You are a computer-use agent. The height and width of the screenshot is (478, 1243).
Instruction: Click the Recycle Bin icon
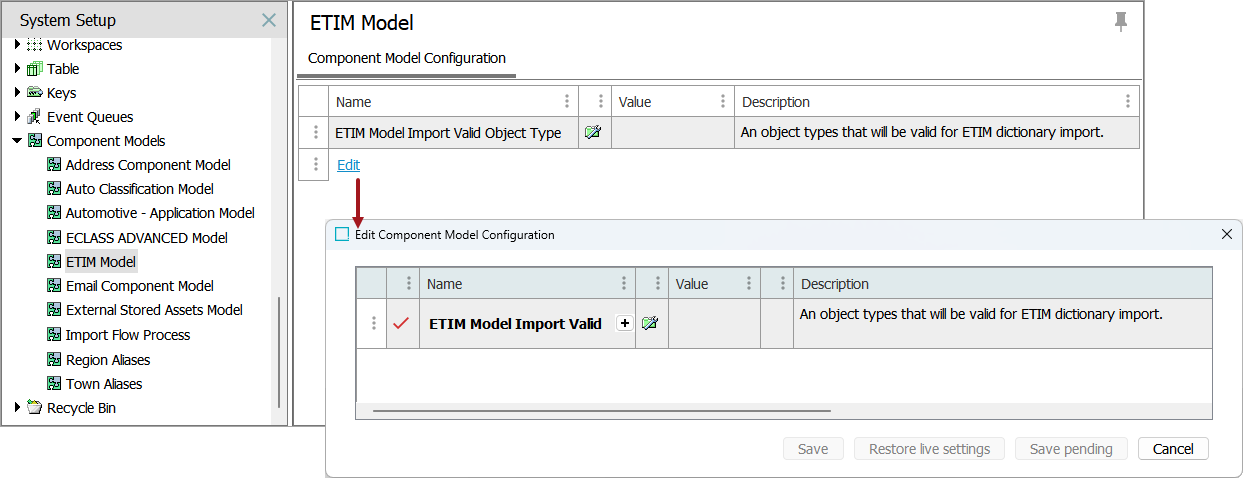[35, 408]
